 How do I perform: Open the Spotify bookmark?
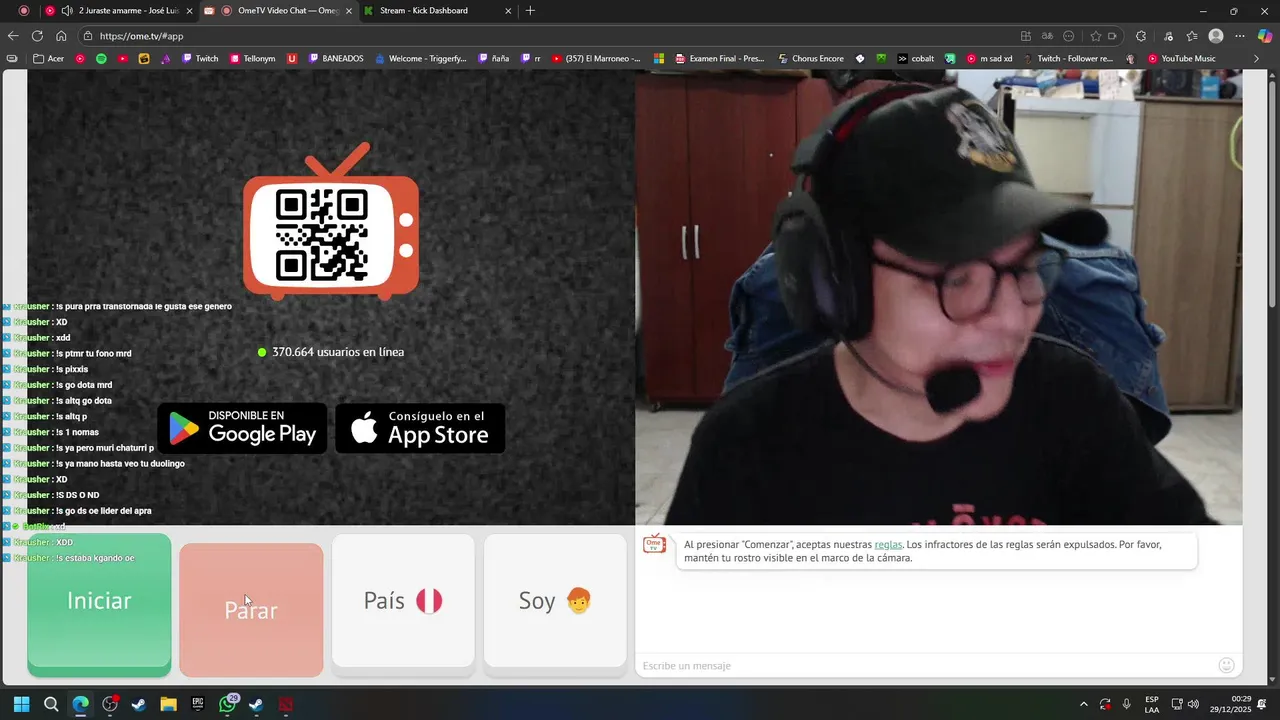pos(102,58)
